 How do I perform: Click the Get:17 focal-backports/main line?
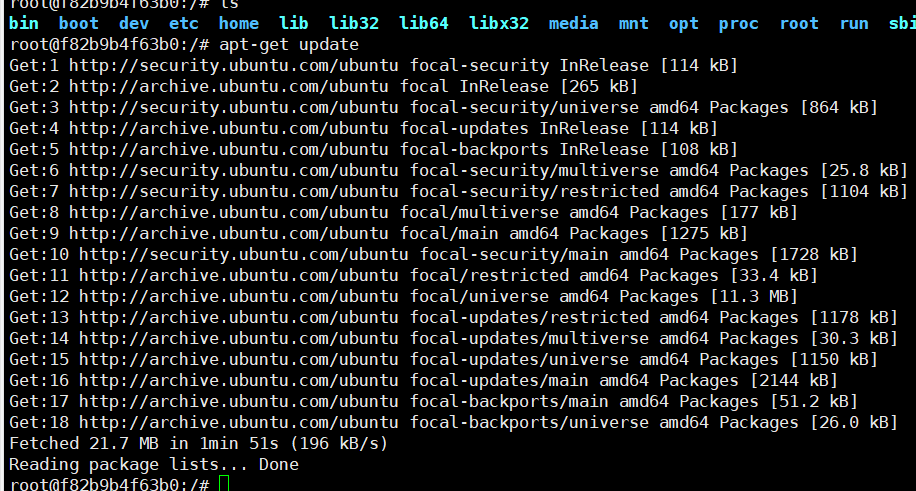pyautogui.click(x=433, y=402)
